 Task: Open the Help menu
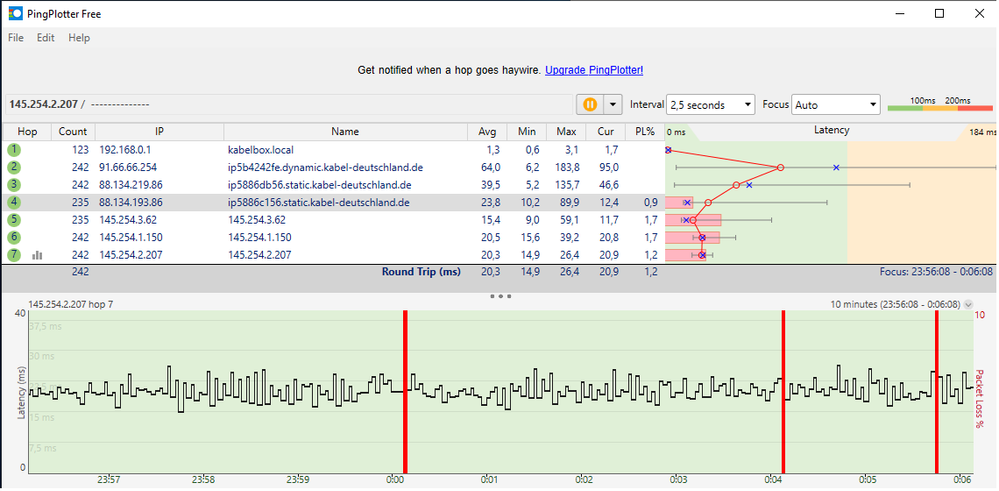pos(79,38)
